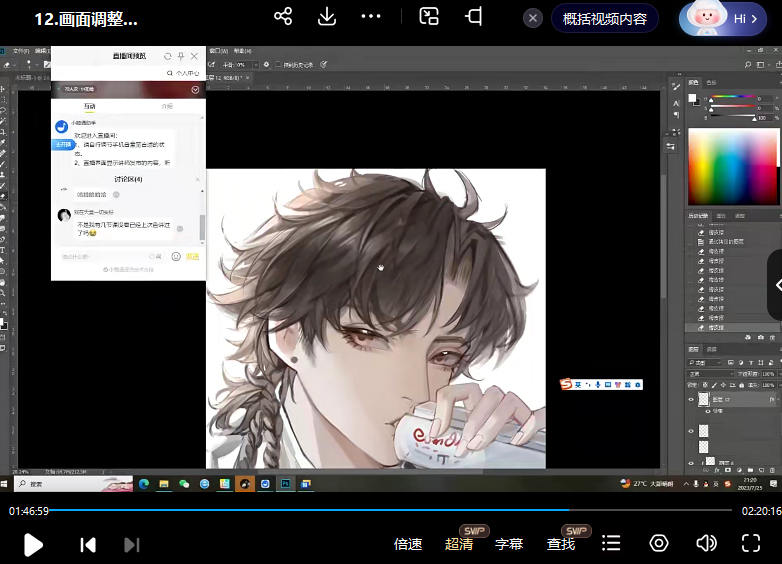Expand the side panel with the right-edge arrow

(775, 285)
